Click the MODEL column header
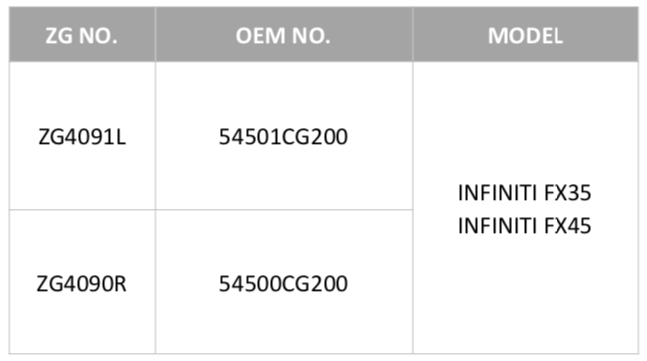The height and width of the screenshot is (361, 647). coord(525,35)
